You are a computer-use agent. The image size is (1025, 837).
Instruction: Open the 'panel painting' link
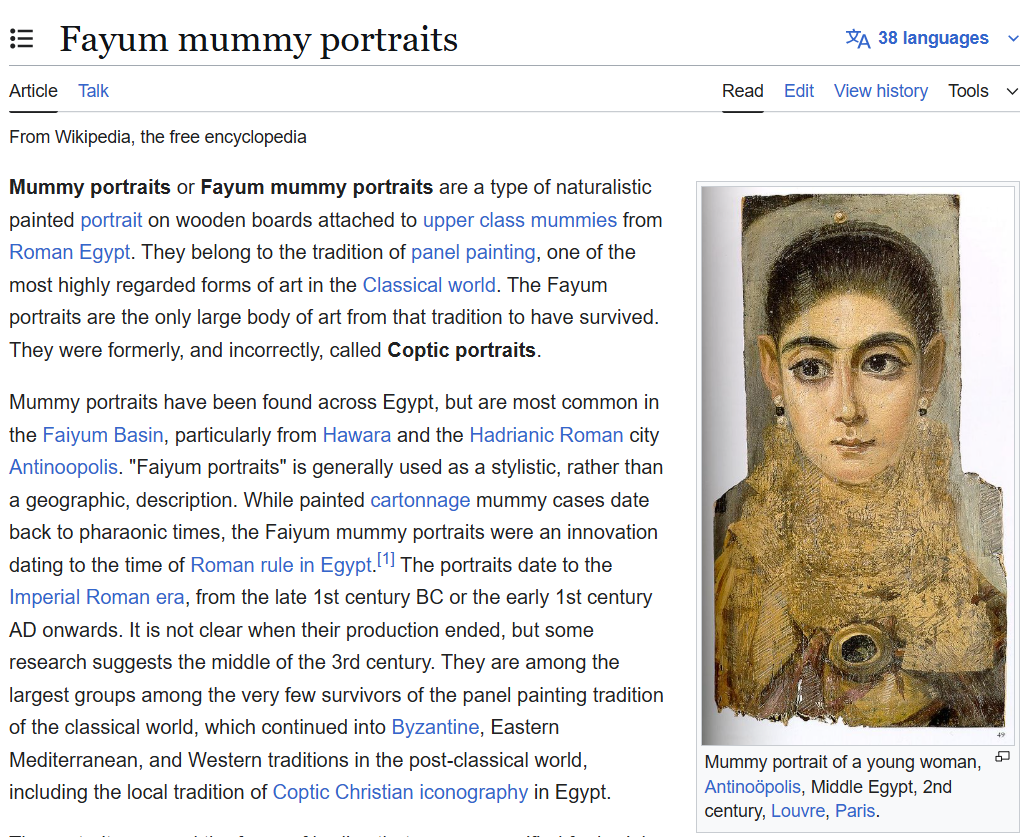tap(473, 252)
